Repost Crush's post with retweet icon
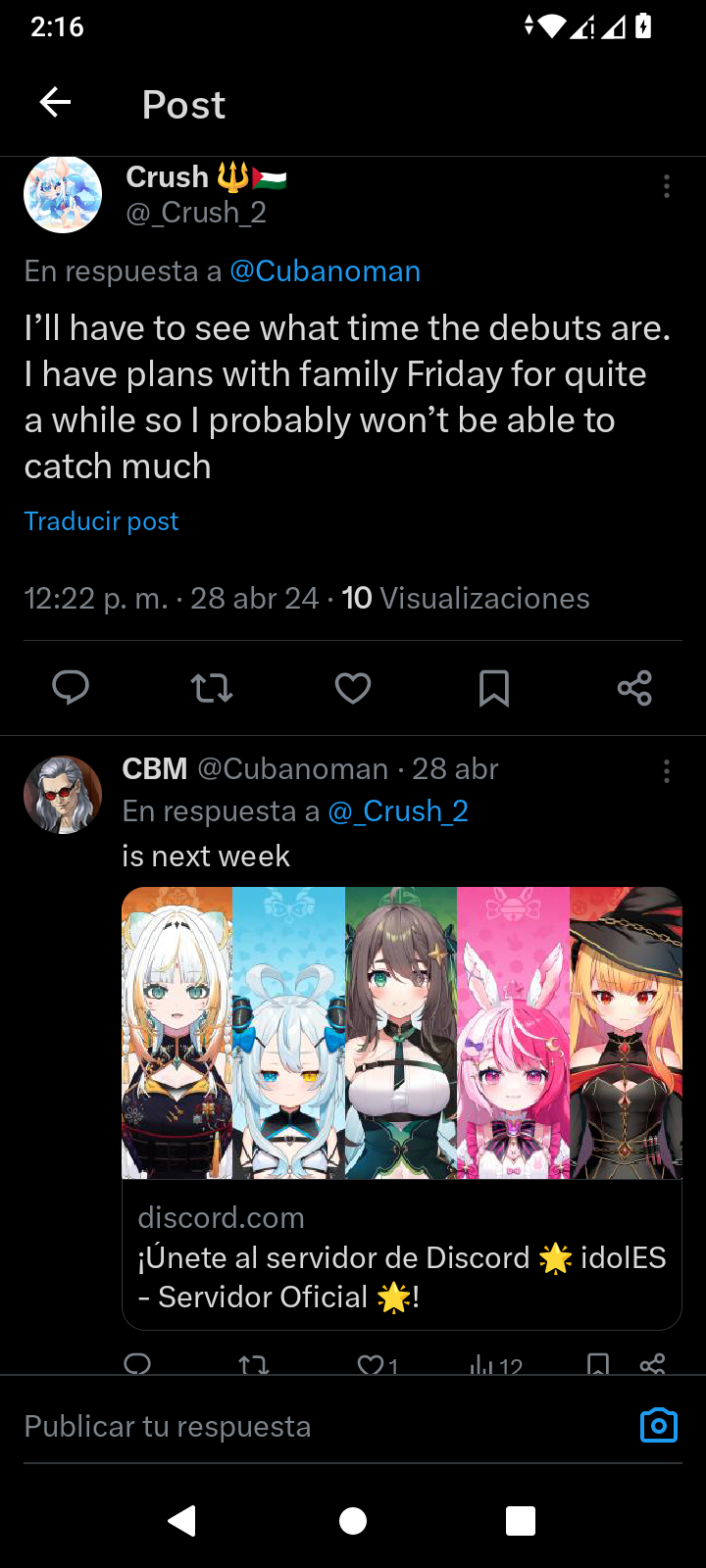The width and height of the screenshot is (706, 1568). coord(212,688)
